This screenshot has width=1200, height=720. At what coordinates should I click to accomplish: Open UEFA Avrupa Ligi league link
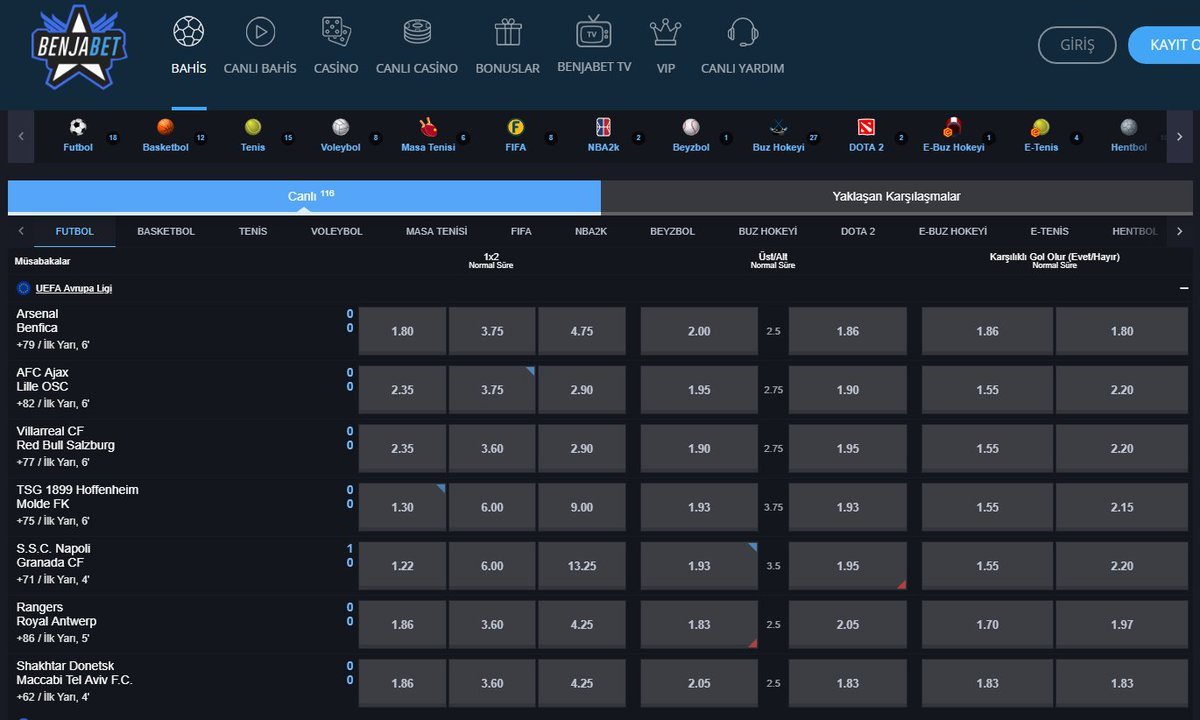(74, 288)
